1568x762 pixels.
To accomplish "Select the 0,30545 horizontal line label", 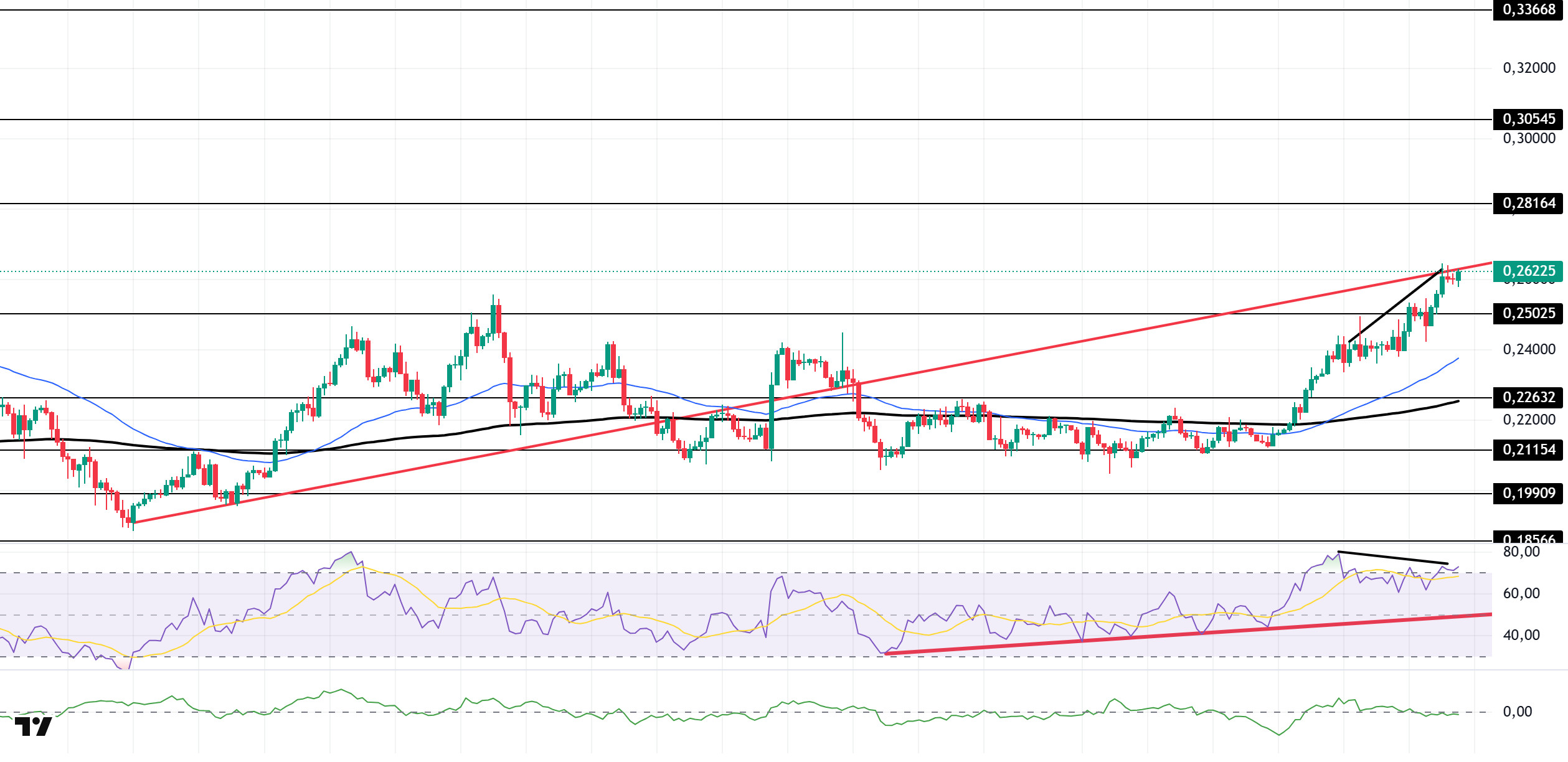I will (x=1528, y=119).
